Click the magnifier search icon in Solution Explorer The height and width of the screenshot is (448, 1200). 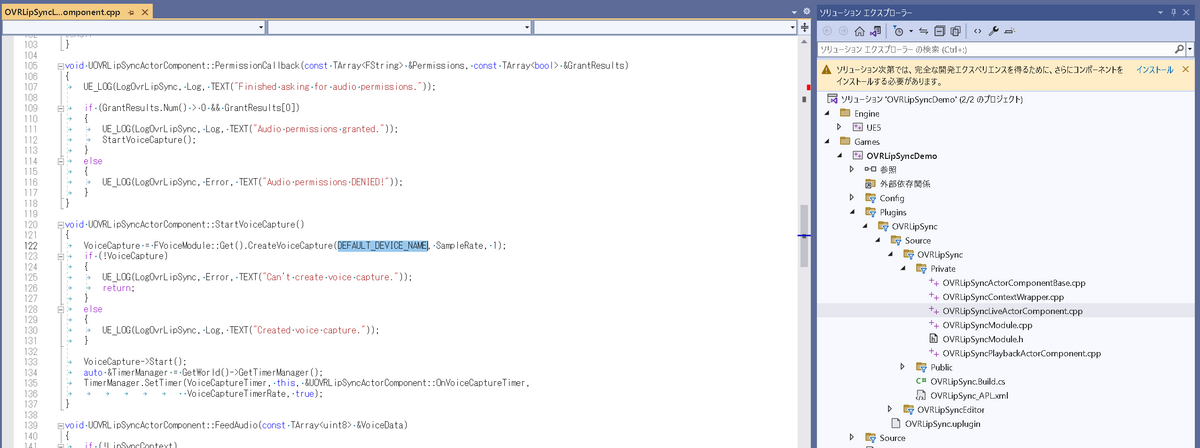(x=1180, y=48)
